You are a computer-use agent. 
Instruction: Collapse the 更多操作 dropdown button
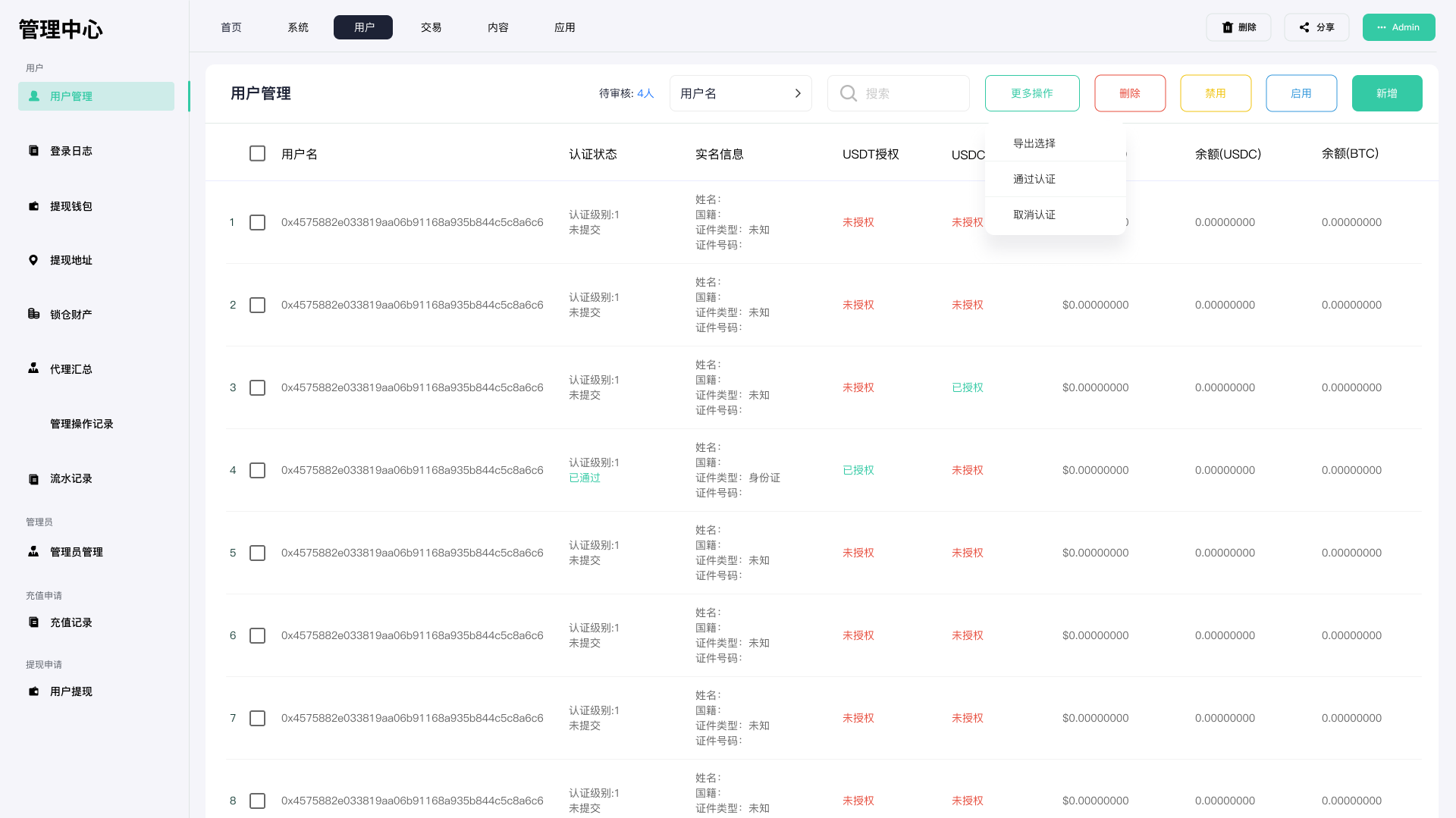(1032, 93)
